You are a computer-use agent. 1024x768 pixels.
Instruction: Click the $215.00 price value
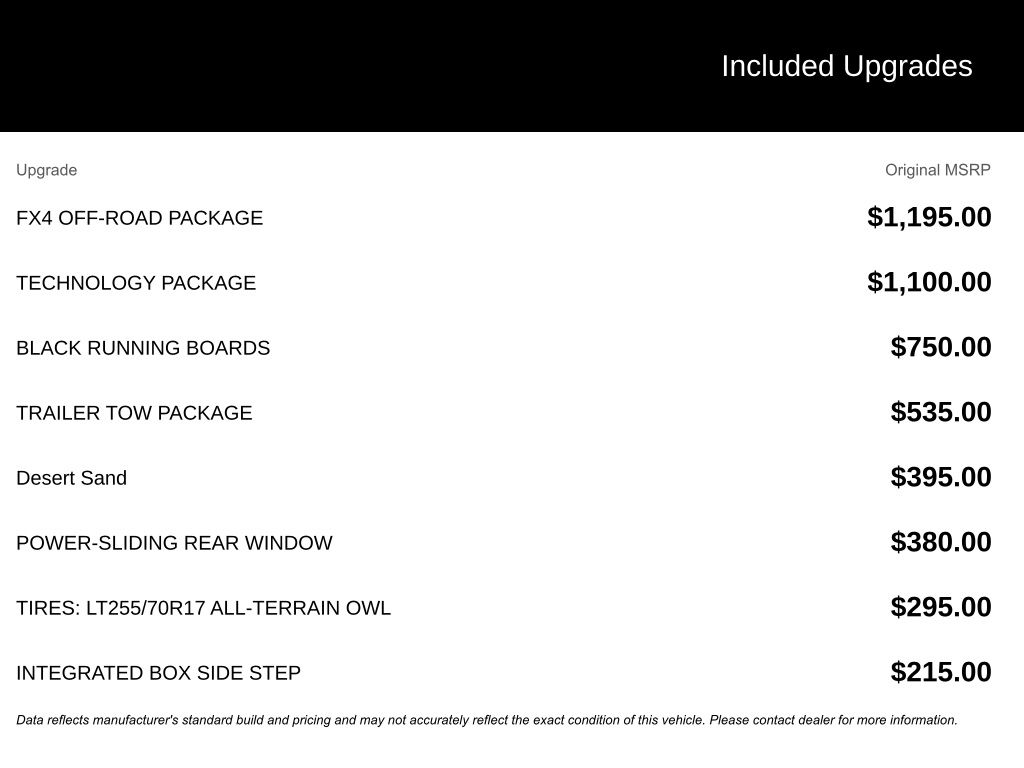click(x=941, y=672)
